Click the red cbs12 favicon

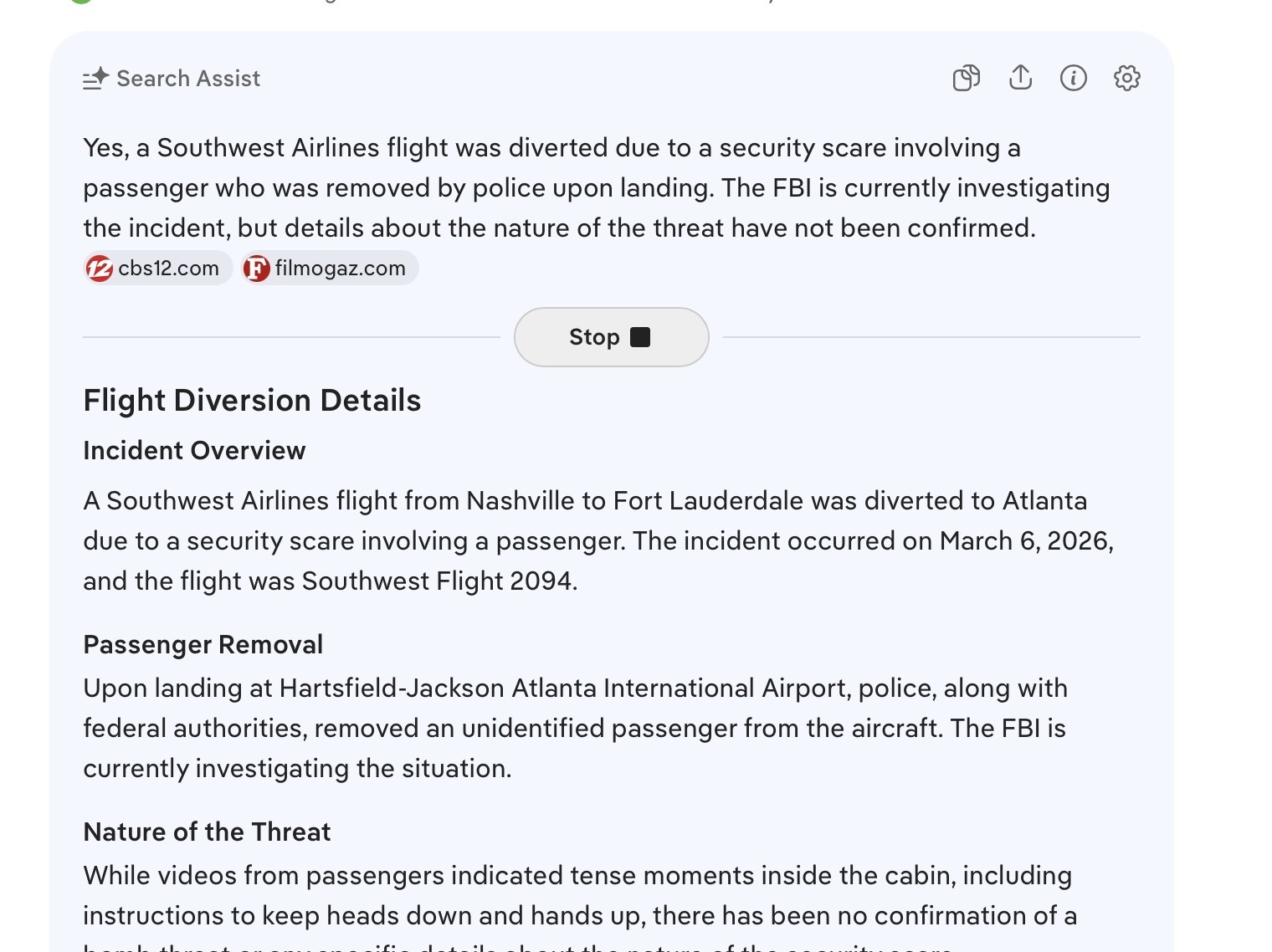tap(100, 269)
